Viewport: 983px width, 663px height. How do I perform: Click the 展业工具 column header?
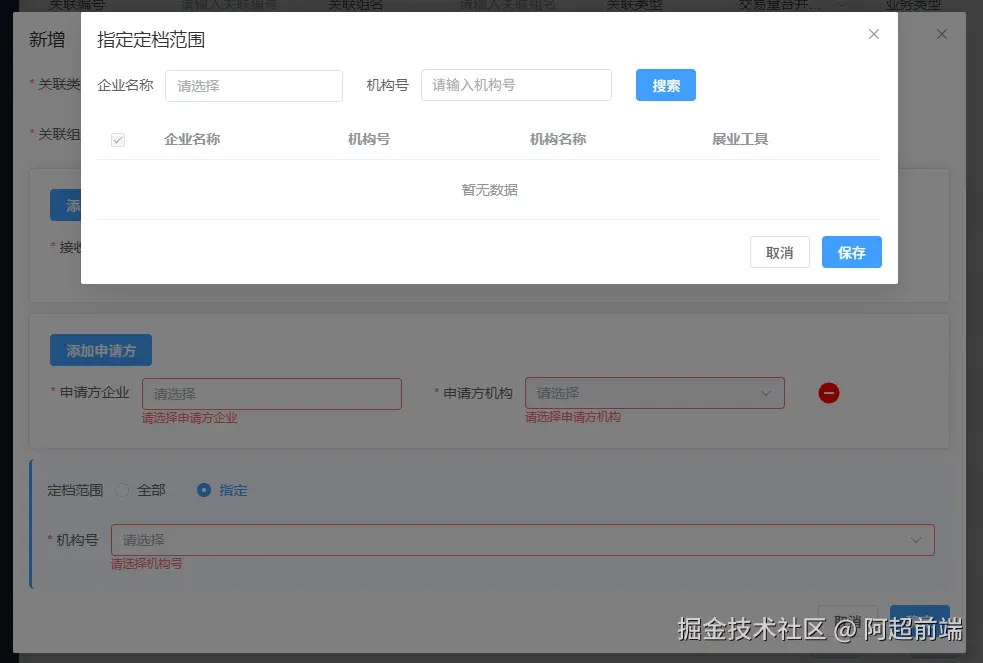pyautogui.click(x=740, y=139)
